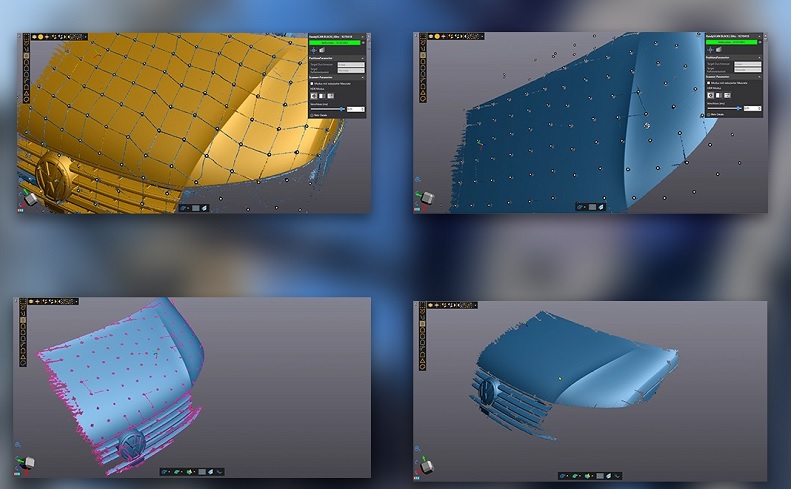Tick the Modus checkbox in the yellow hood view panel

coord(312,84)
